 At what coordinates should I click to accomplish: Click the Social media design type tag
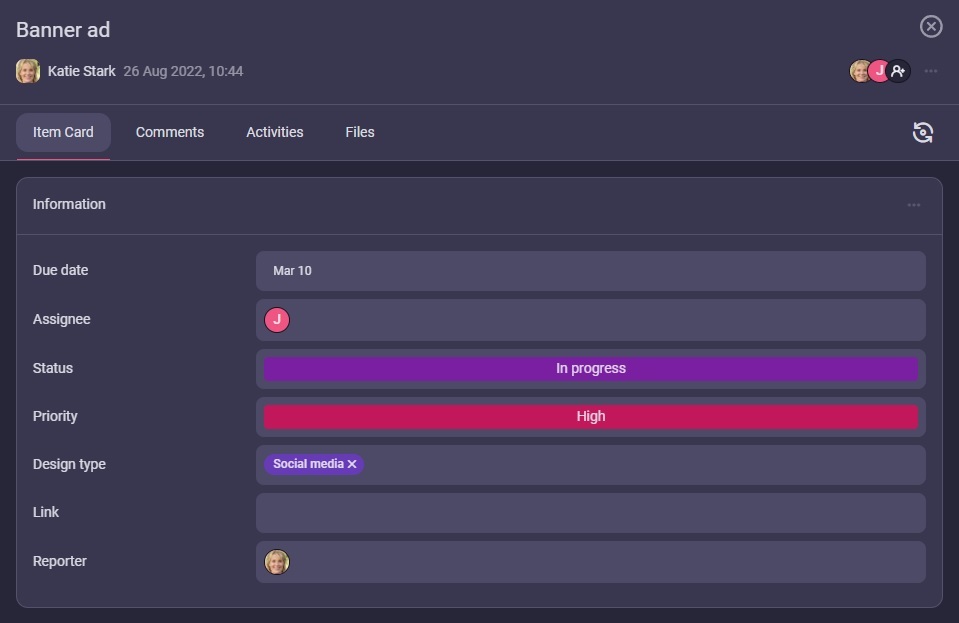pos(307,464)
